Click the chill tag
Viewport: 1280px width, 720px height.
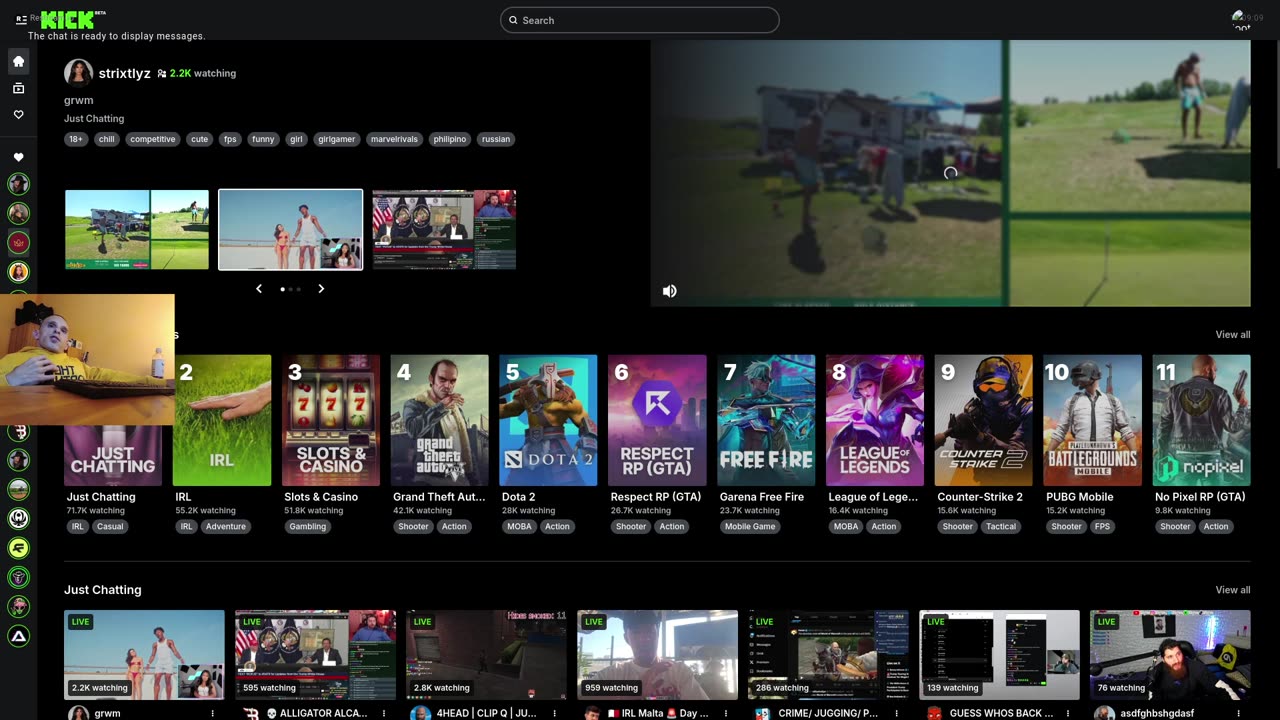coord(106,139)
